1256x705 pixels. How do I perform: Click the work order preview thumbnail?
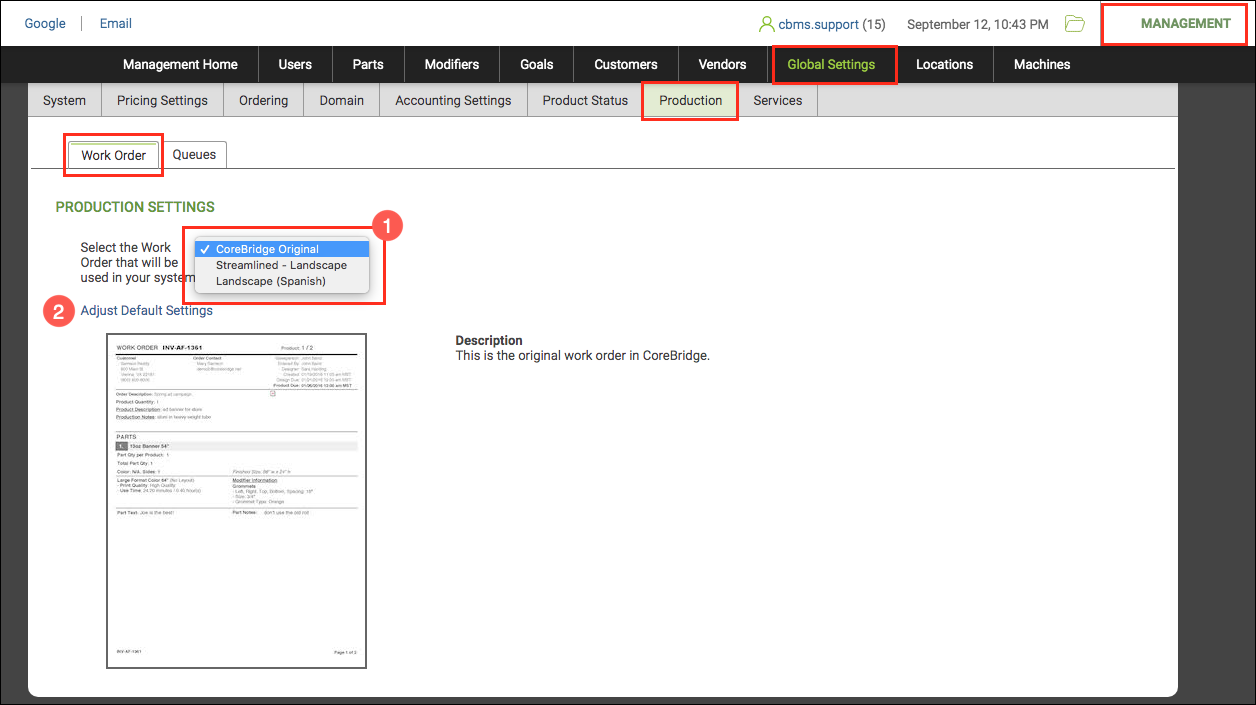[x=236, y=501]
